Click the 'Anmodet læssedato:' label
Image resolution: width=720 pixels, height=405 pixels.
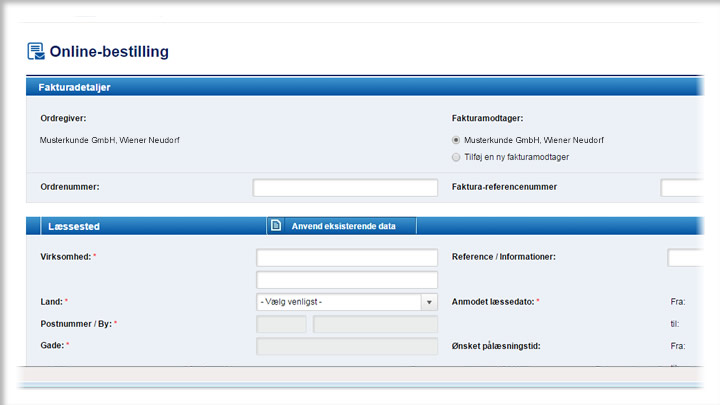[493, 302]
